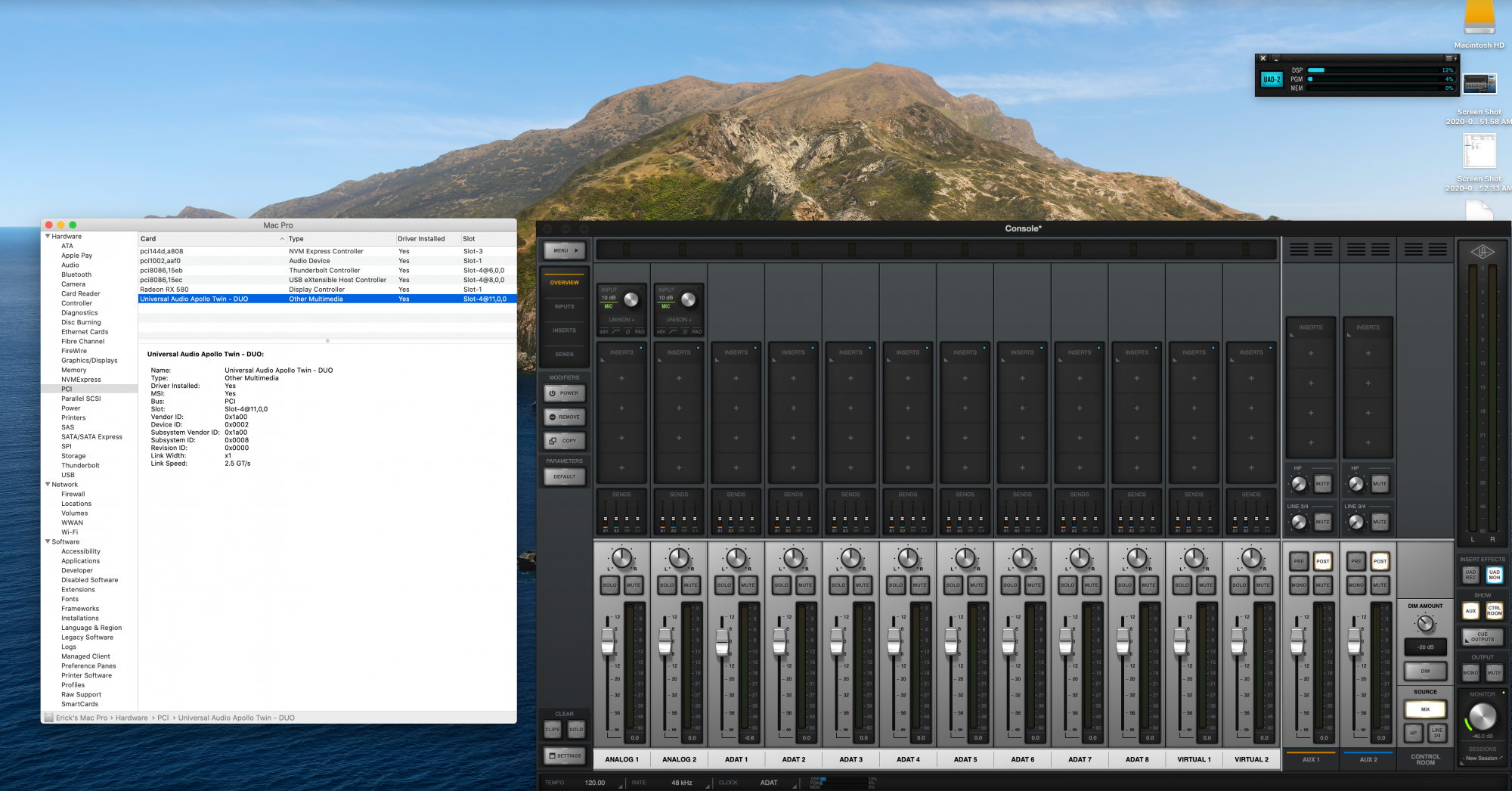Add plugin in second ANALOG 2 insert slot
Image resolution: width=1512 pixels, height=791 pixels.
[x=679, y=408]
